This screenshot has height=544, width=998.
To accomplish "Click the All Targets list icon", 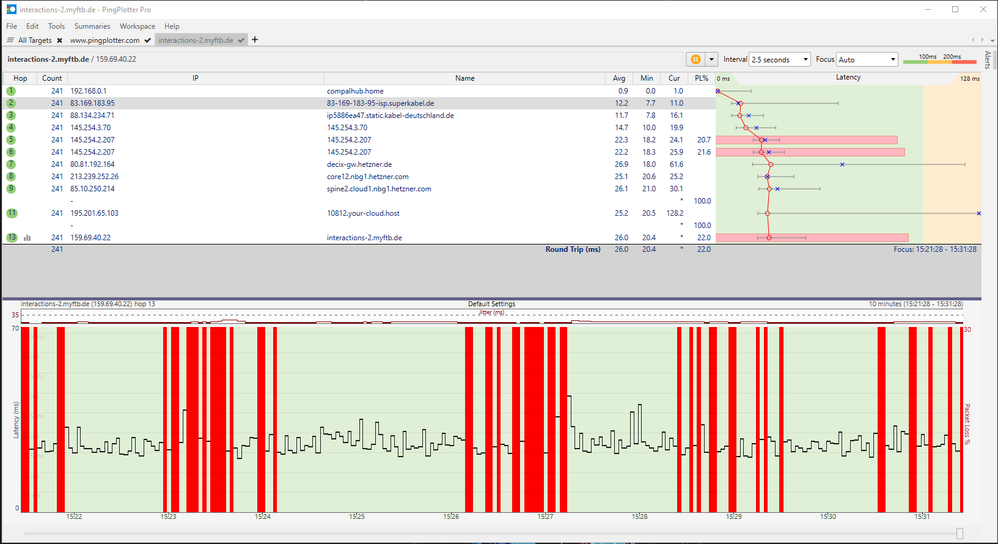I will [10, 40].
